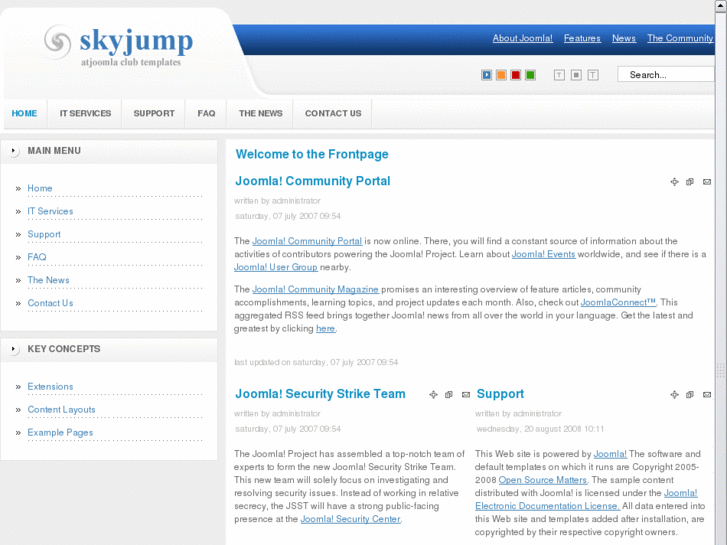The height and width of the screenshot is (545, 727).
Task: Click the 'here' link in article
Action: 325,328
